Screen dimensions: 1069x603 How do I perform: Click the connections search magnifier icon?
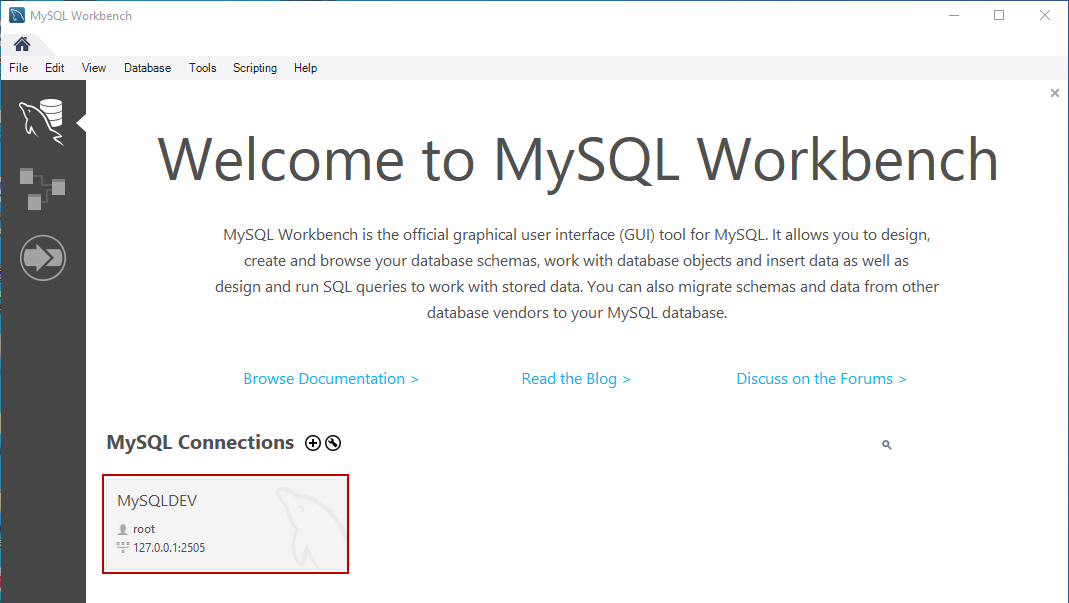(886, 445)
